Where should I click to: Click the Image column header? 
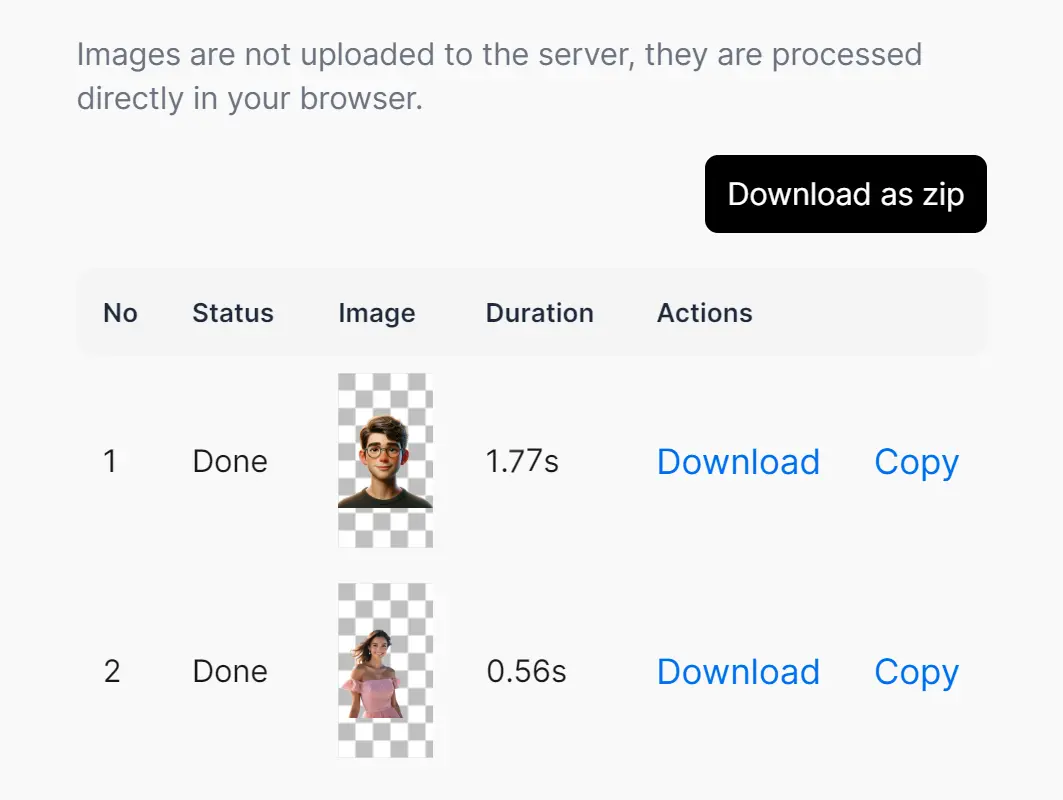[377, 313]
